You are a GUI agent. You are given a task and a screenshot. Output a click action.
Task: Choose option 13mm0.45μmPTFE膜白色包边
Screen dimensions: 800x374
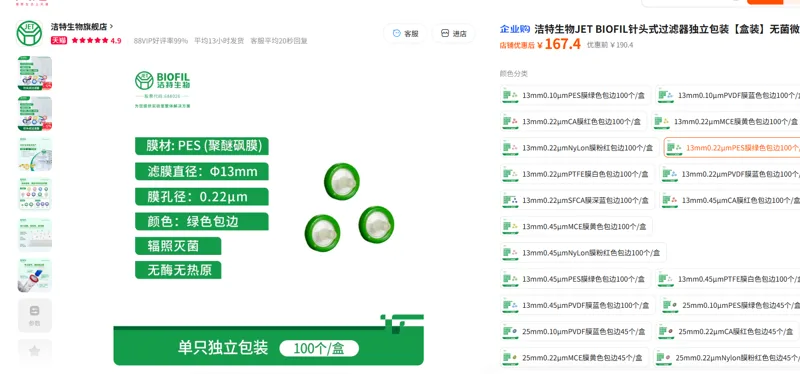pyautogui.click(x=728, y=279)
